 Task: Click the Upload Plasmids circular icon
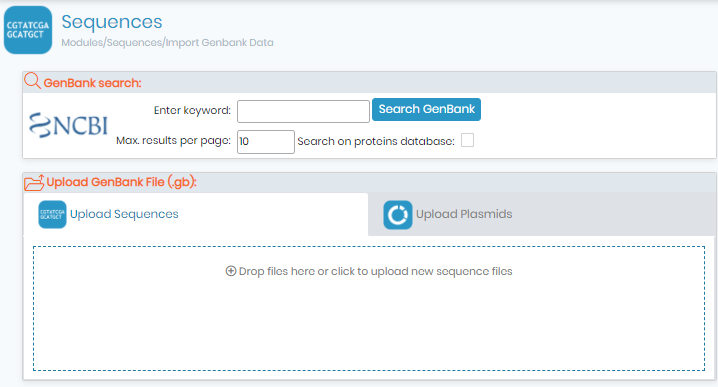[397, 215]
